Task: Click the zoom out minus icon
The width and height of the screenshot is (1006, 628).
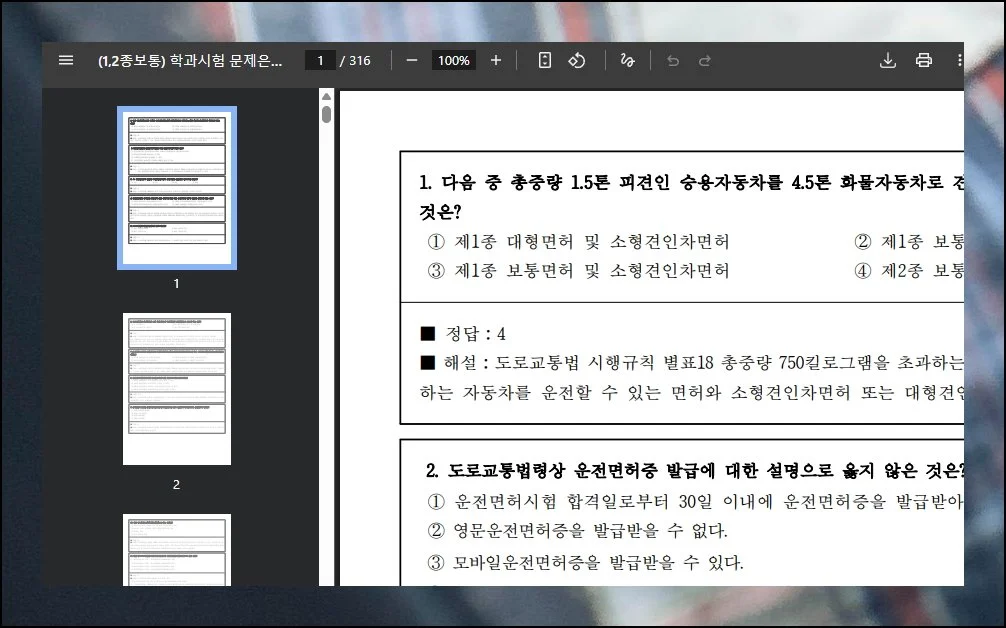Action: click(x=411, y=60)
